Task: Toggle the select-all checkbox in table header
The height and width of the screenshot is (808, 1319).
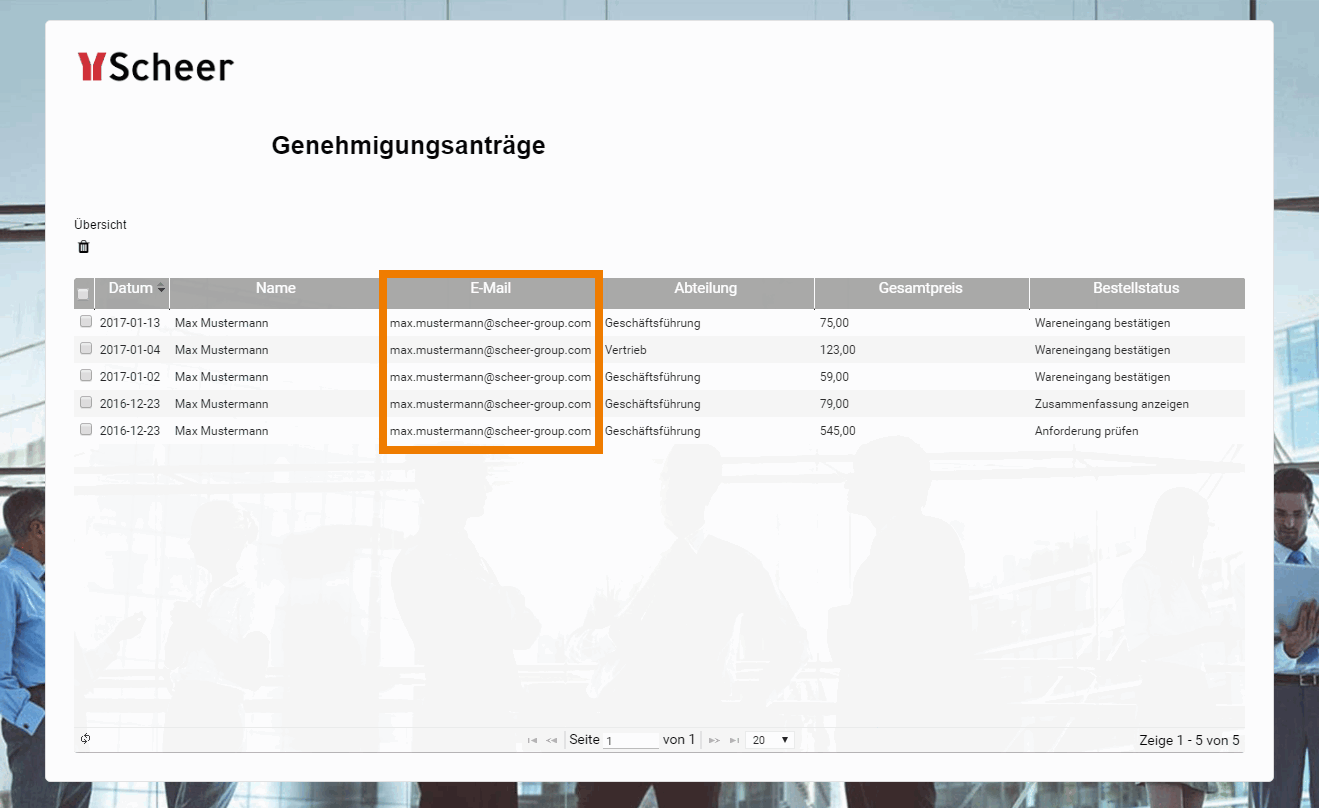Action: pyautogui.click(x=84, y=292)
